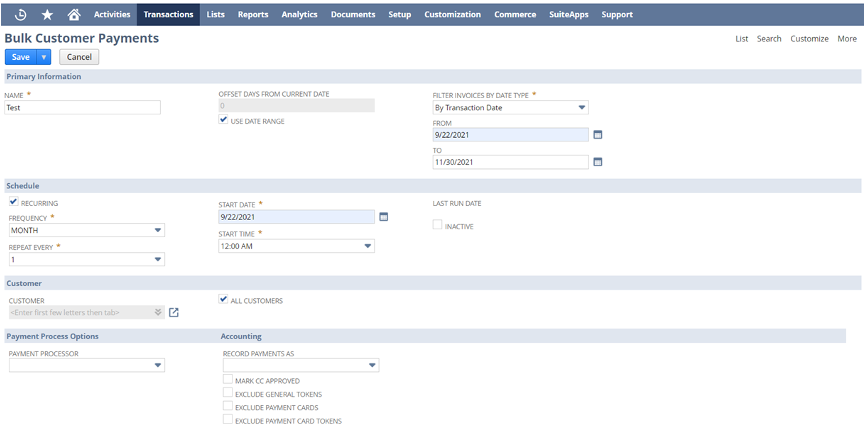Click the Last Run Date label
The width and height of the screenshot is (864, 430).
coord(457,203)
